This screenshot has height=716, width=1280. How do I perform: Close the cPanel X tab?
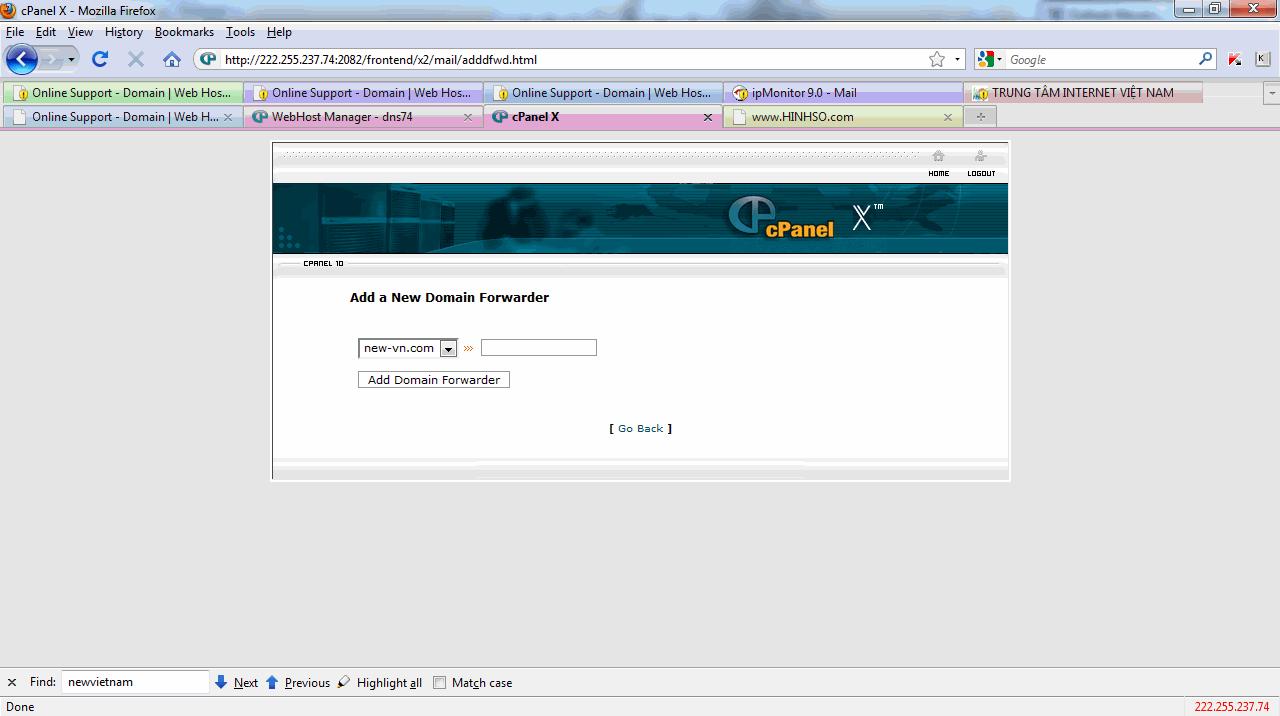coord(708,117)
